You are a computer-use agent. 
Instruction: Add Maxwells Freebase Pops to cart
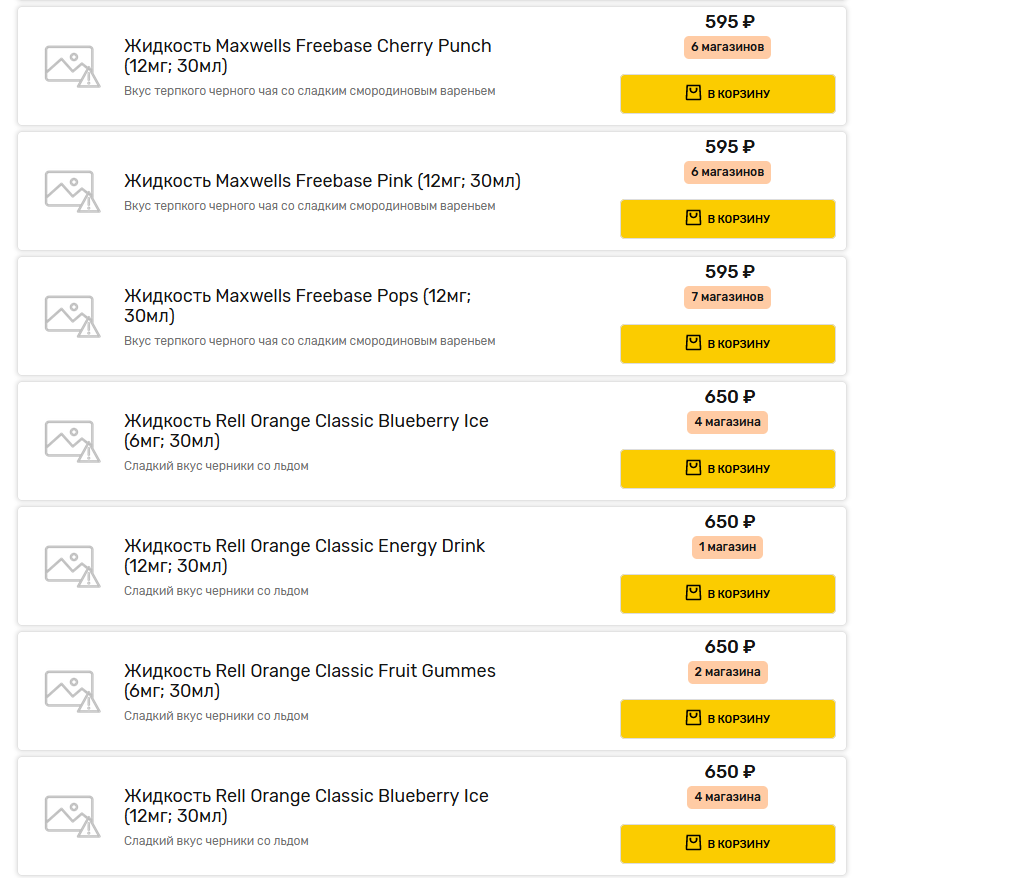[x=727, y=344]
